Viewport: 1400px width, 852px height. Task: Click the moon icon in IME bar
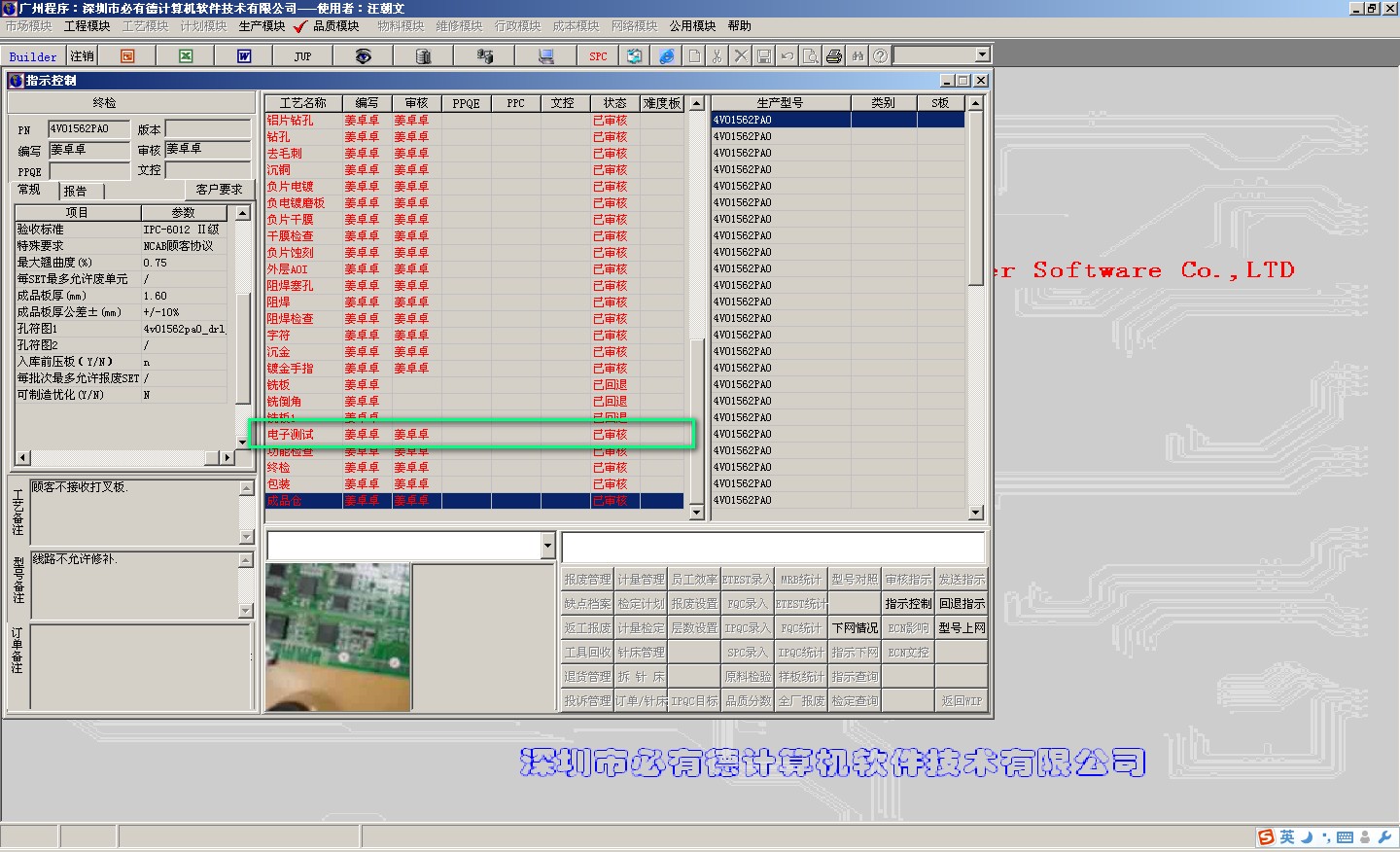tap(1307, 836)
